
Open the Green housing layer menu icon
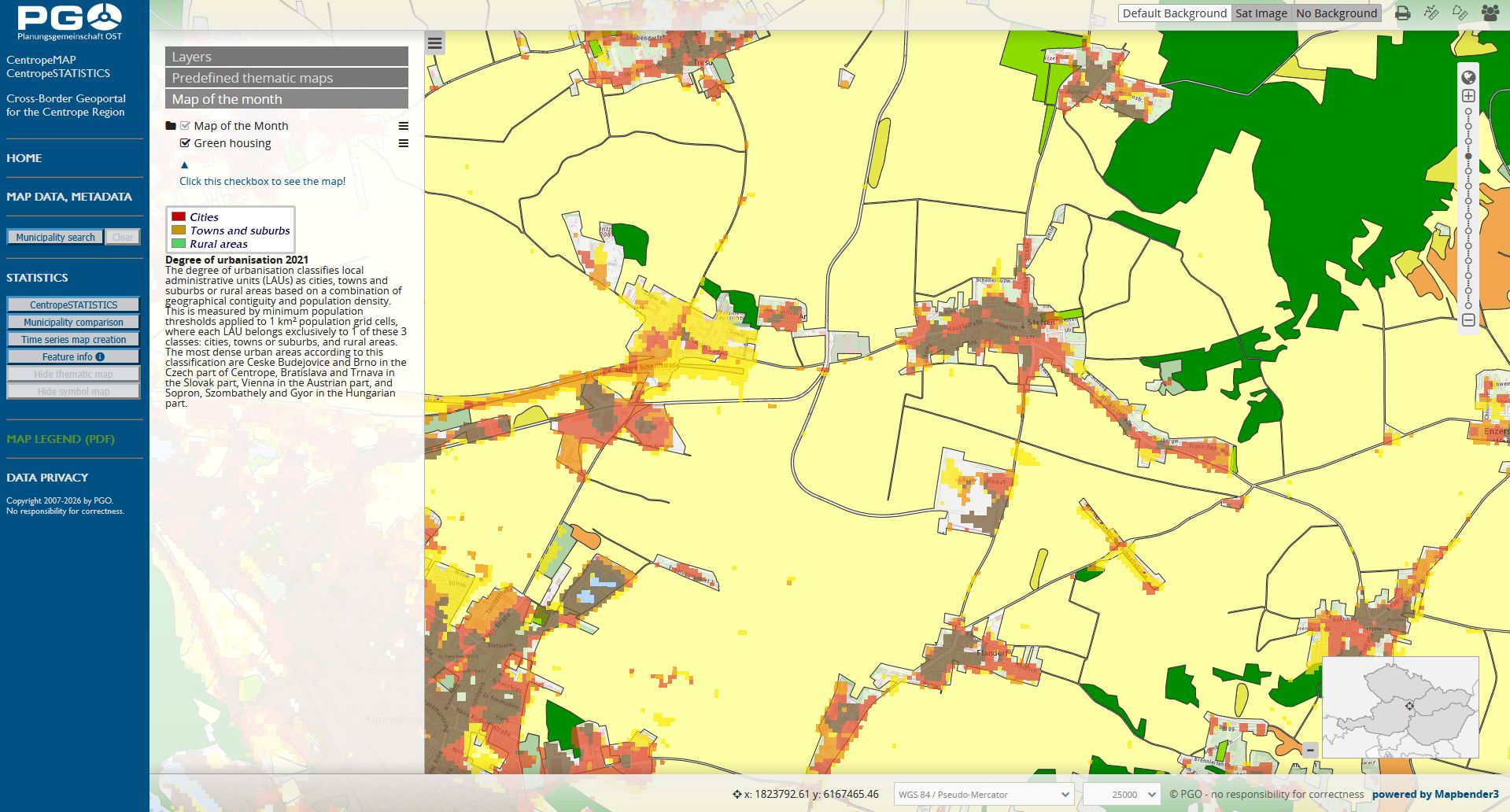[404, 143]
